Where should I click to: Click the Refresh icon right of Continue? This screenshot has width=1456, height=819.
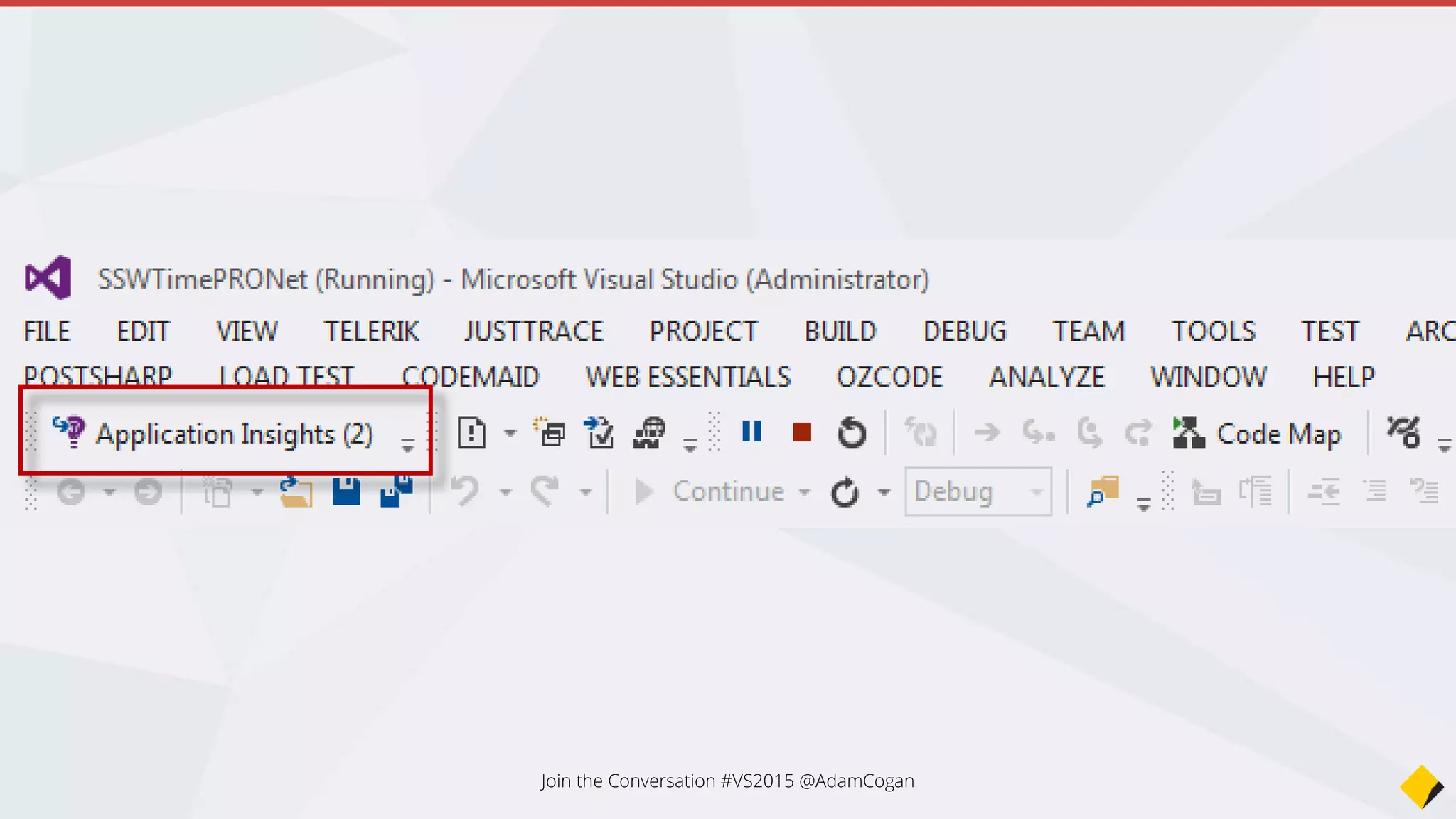point(845,492)
